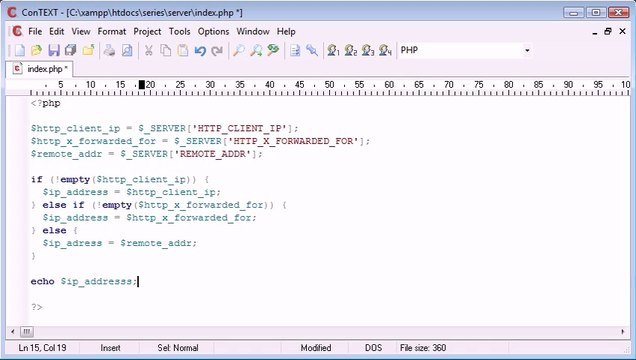Click the Find Next icon
Screen dimensions: 636x360
pos(256,50)
